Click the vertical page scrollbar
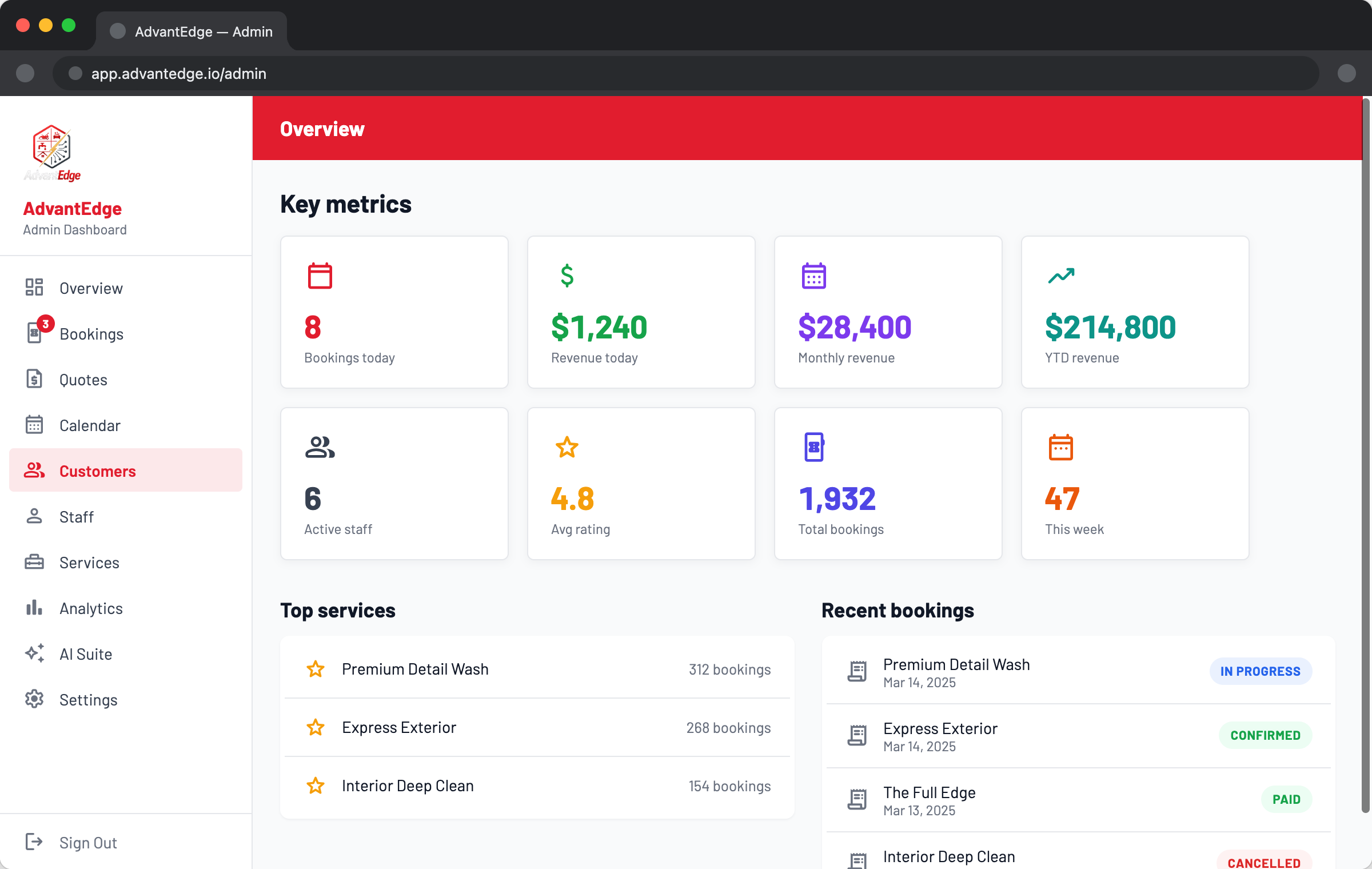This screenshot has height=869, width=1372. point(1366,455)
